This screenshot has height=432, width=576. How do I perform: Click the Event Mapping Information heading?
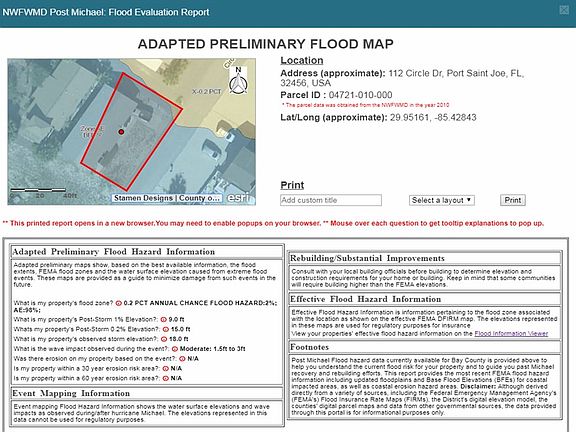pos(71,393)
